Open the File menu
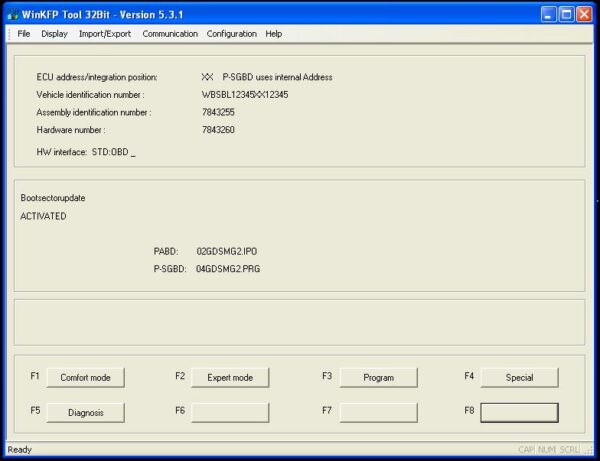The height and width of the screenshot is (461, 600). (24, 34)
